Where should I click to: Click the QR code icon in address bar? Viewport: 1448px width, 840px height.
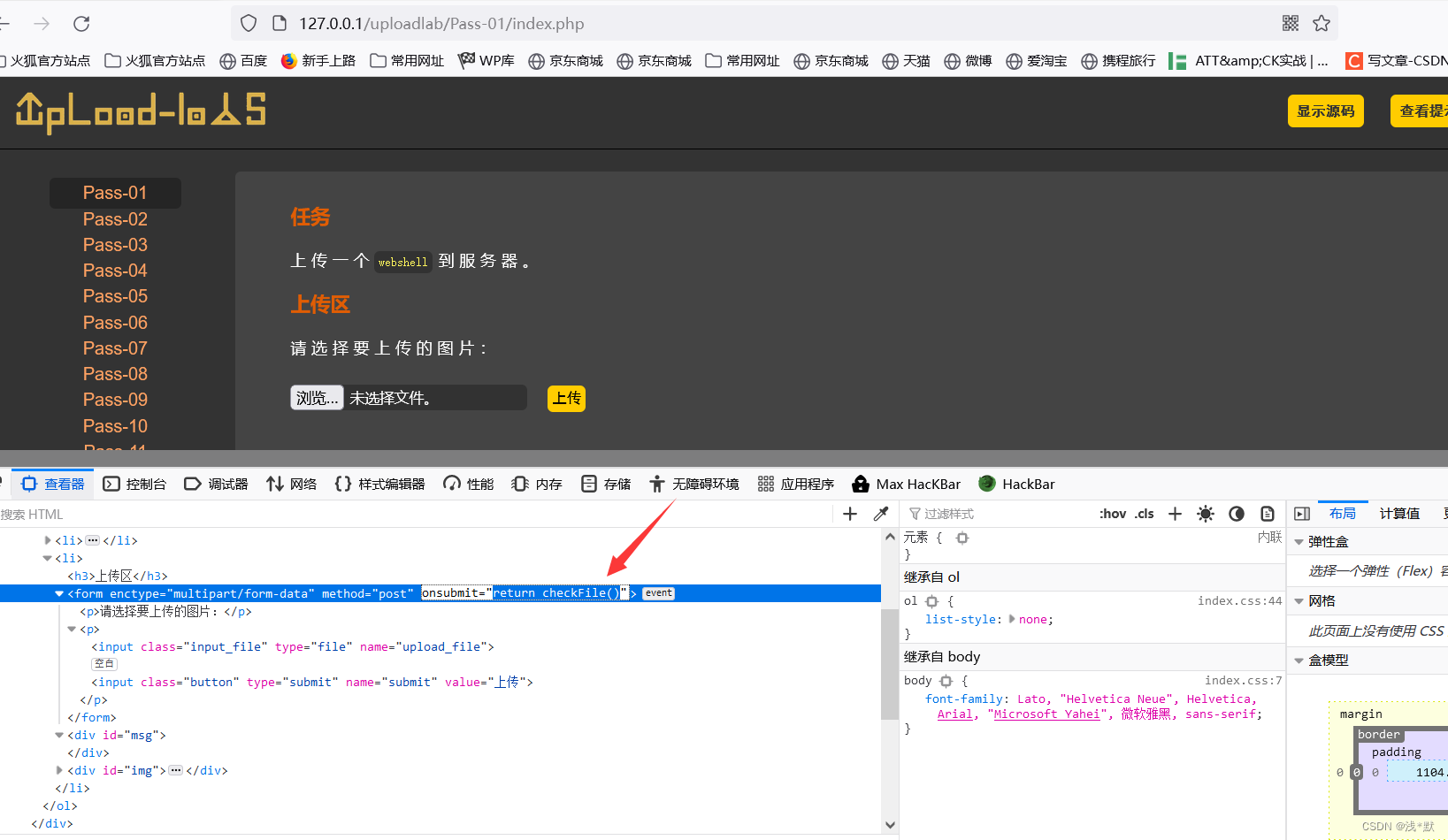point(1291,24)
